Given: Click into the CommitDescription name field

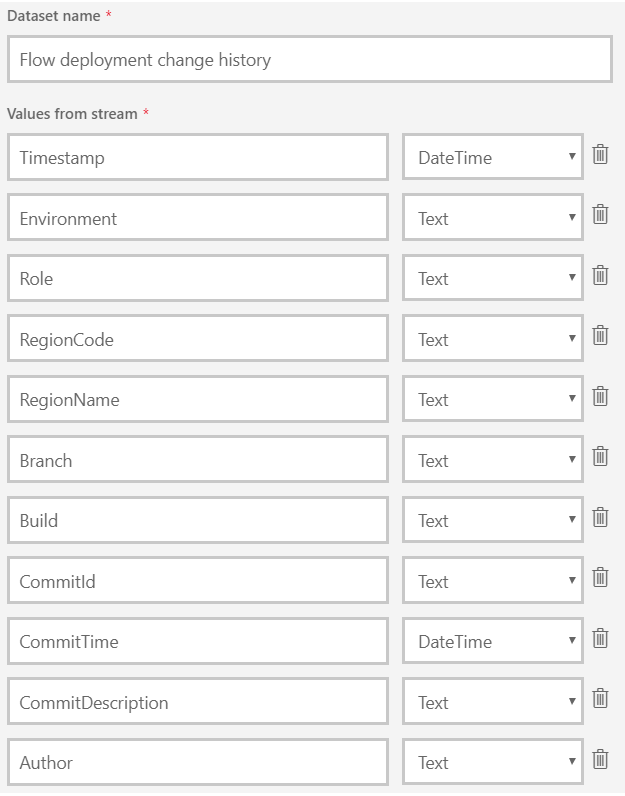Looking at the screenshot, I should click(x=198, y=703).
